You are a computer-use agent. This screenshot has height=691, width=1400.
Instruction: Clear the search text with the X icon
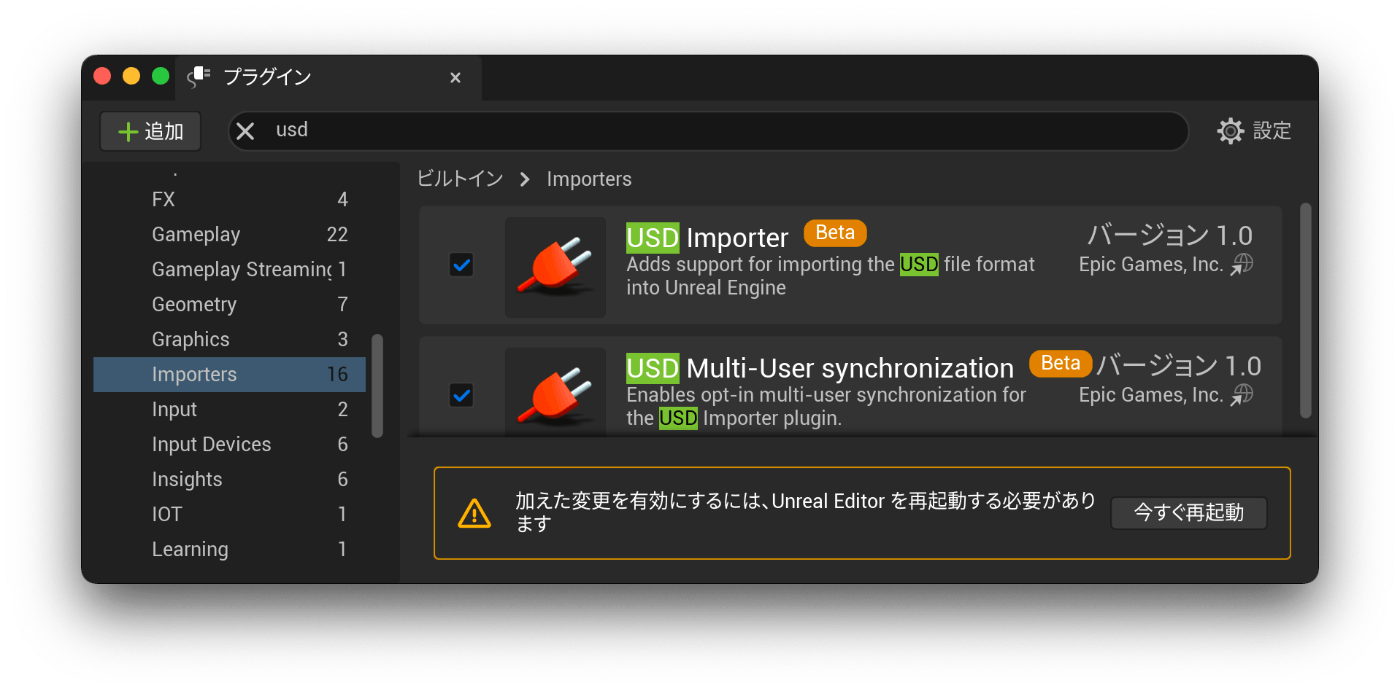pos(246,131)
